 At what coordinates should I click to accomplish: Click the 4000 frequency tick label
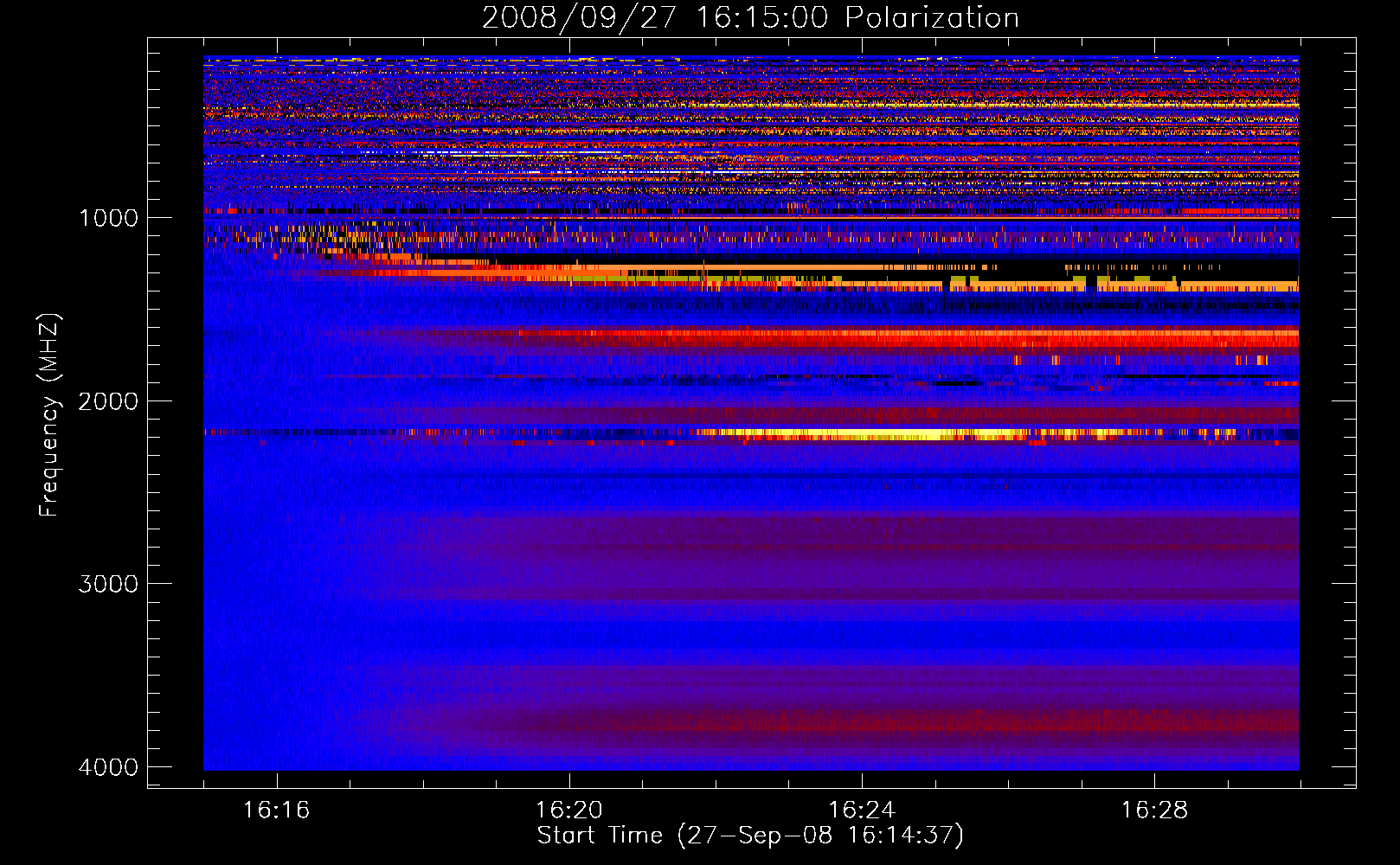(108, 767)
